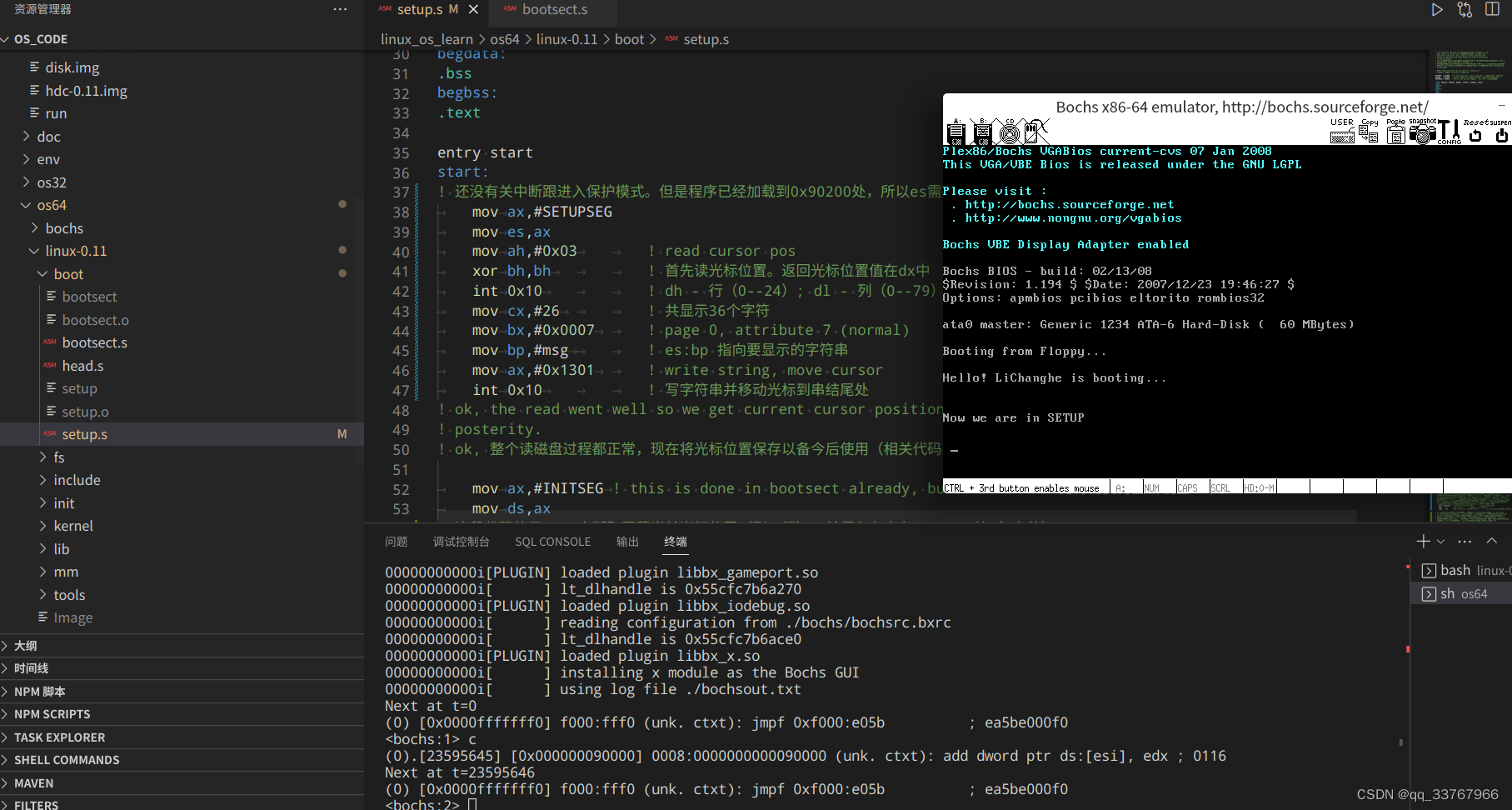Image resolution: width=1512 pixels, height=810 pixels.
Task: Switch to the bootsect.s editor tab
Action: (x=554, y=9)
